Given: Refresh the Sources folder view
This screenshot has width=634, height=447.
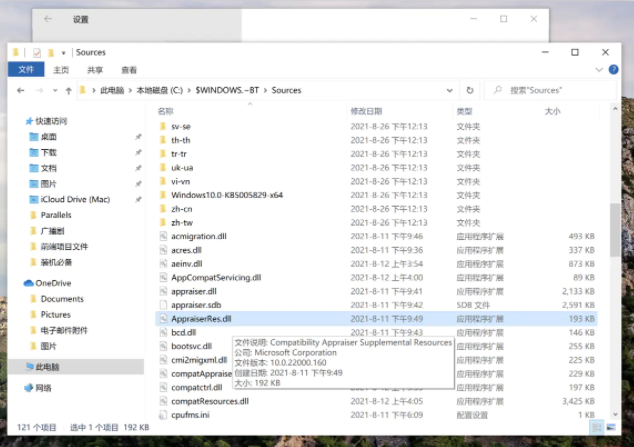Looking at the screenshot, I should [x=469, y=90].
